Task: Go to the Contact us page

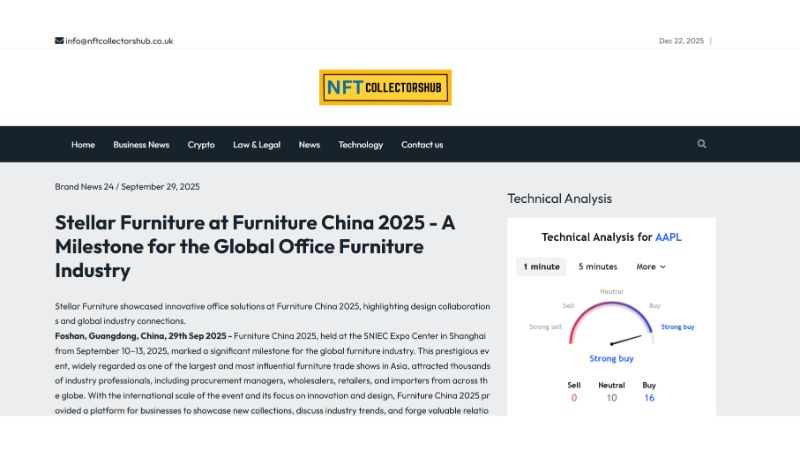Action: [422, 144]
